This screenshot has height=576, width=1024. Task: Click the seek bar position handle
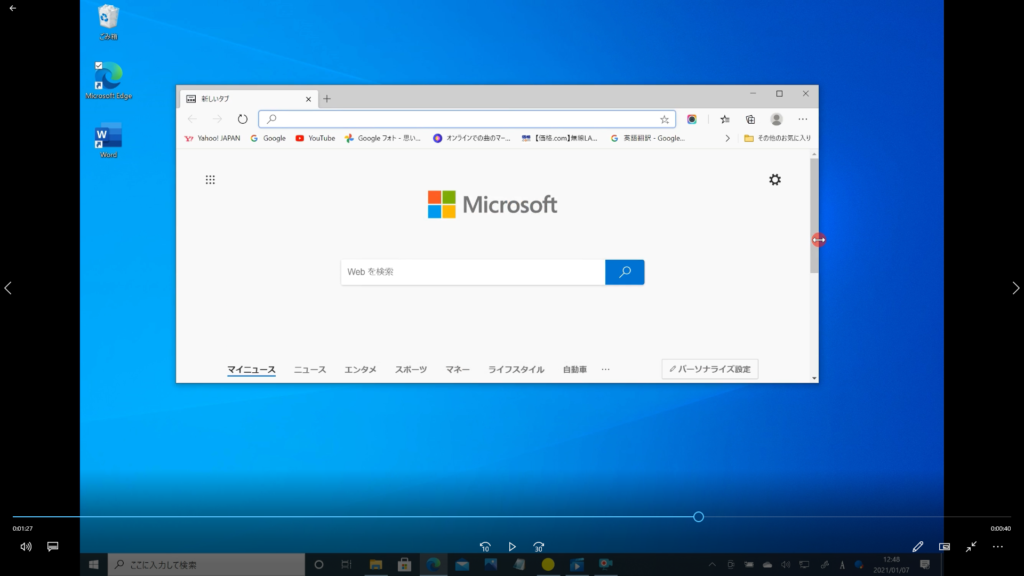[698, 517]
